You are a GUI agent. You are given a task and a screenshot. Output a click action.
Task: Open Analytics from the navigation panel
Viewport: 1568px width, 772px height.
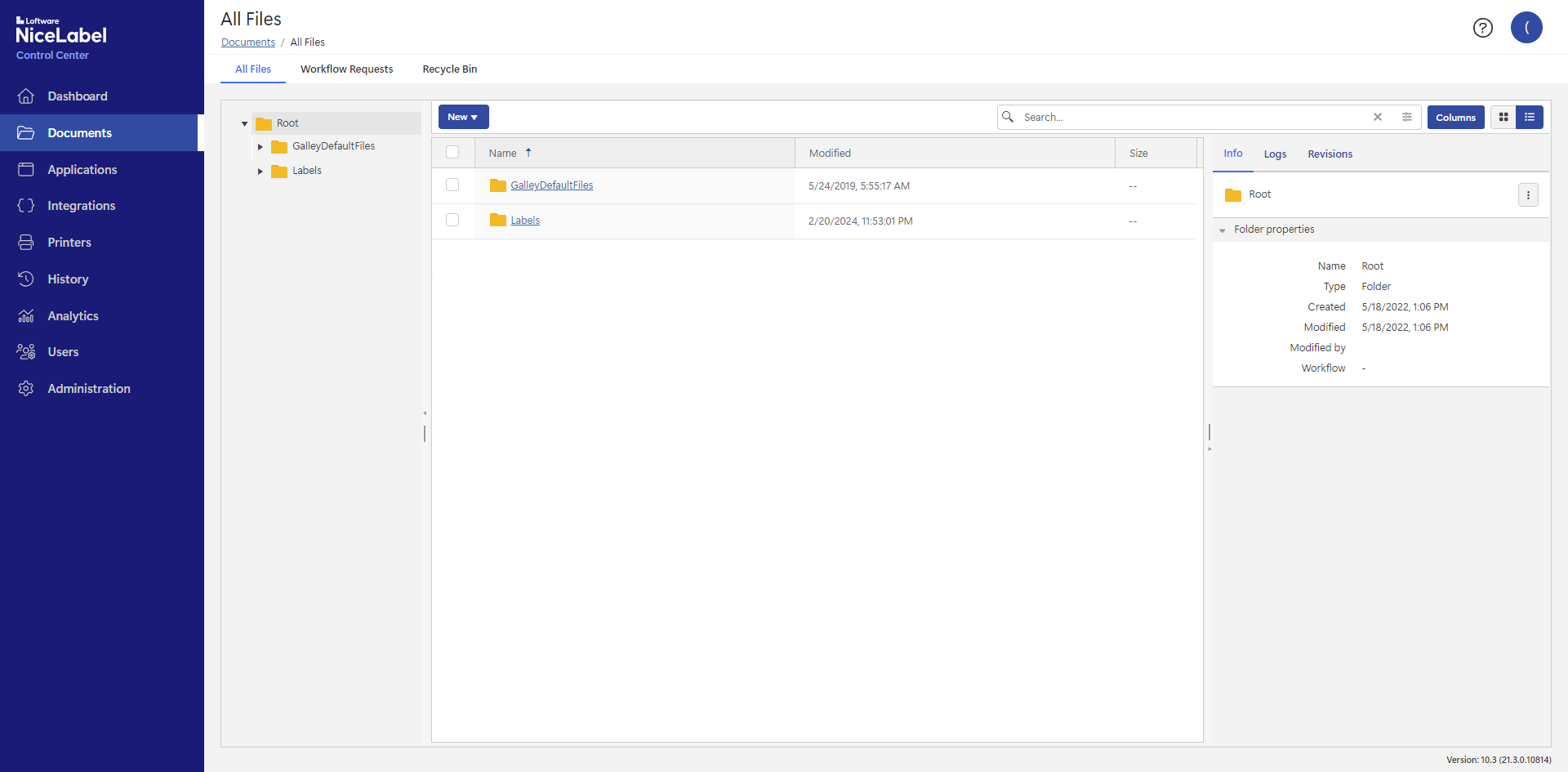pos(73,315)
